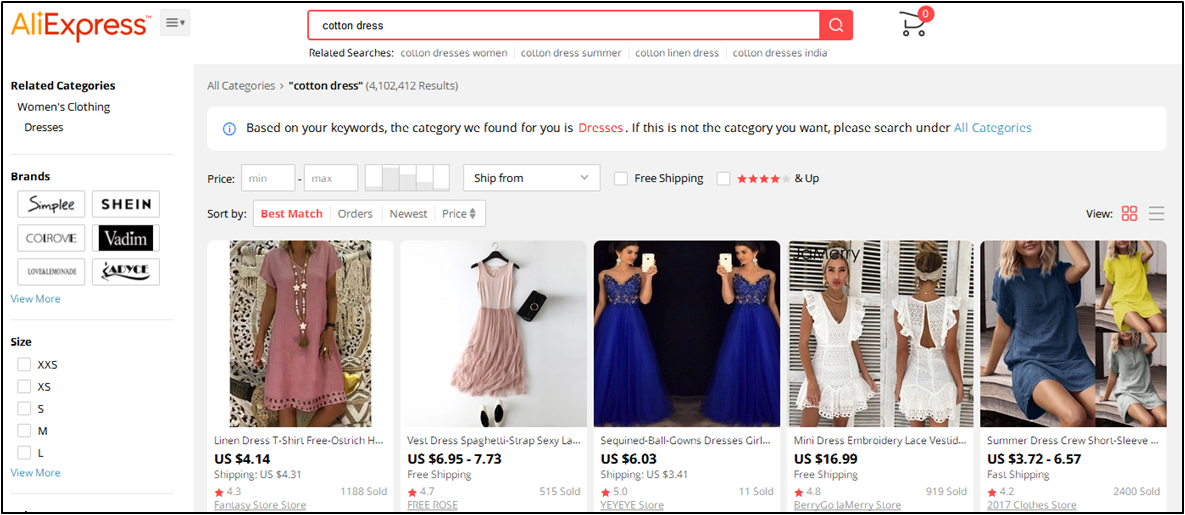
Task: Enable the Free Shipping checkbox
Action: click(621, 178)
